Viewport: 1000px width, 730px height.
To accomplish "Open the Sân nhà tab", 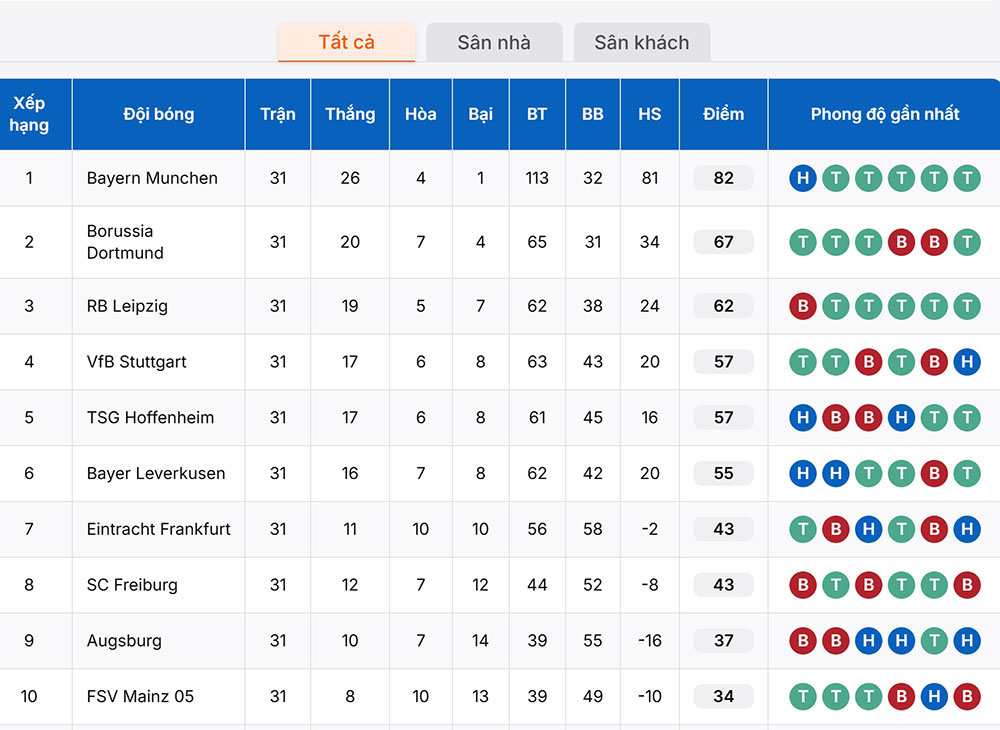I will coord(494,42).
